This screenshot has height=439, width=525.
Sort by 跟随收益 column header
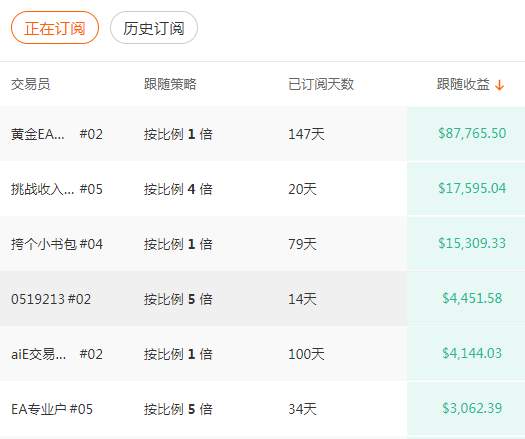pos(463,84)
